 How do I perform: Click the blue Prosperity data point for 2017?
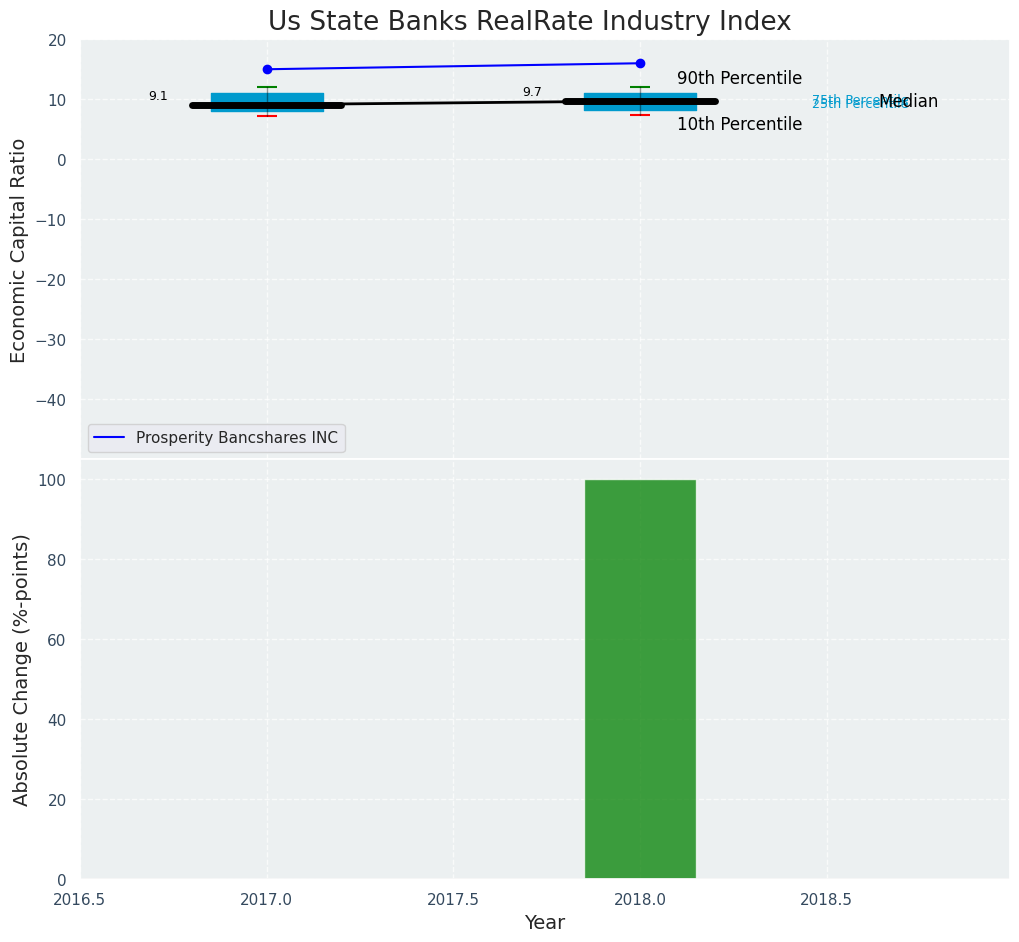coord(267,69)
